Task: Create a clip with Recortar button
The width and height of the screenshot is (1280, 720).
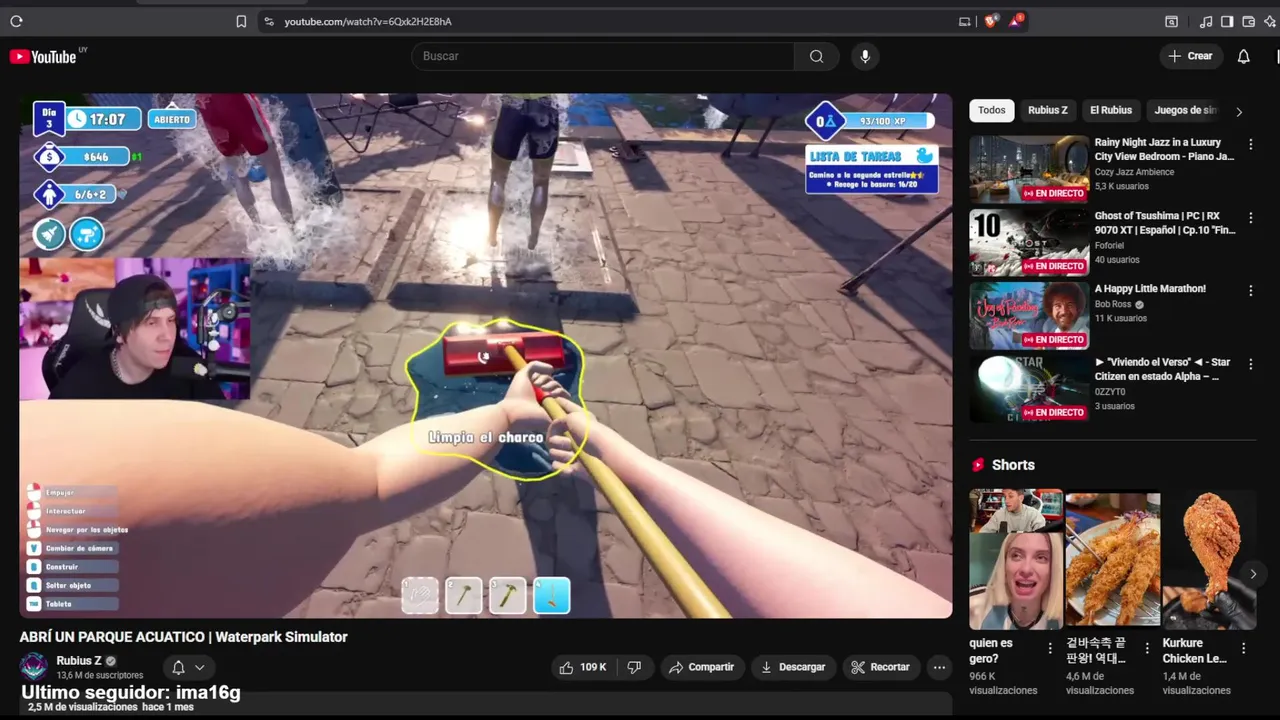Action: [x=880, y=667]
